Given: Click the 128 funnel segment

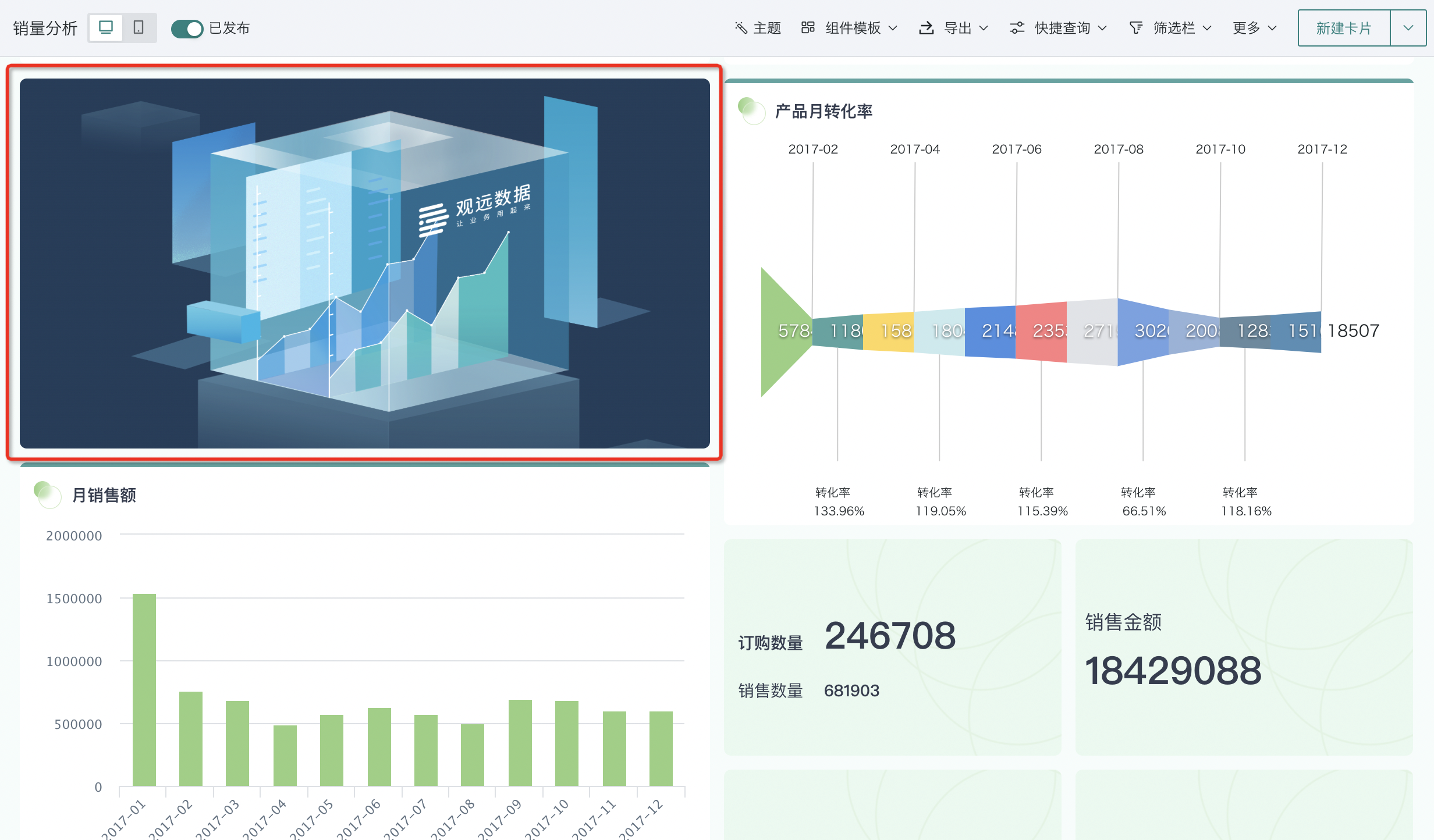Looking at the screenshot, I should coord(1245,332).
